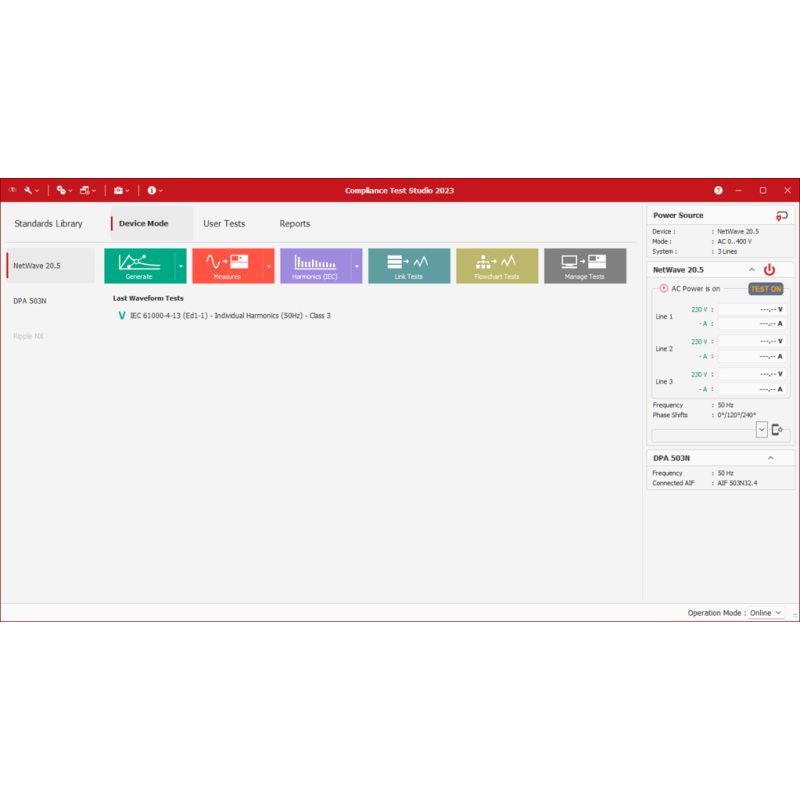Click the wrench settings icon in toolbar

pos(30,190)
